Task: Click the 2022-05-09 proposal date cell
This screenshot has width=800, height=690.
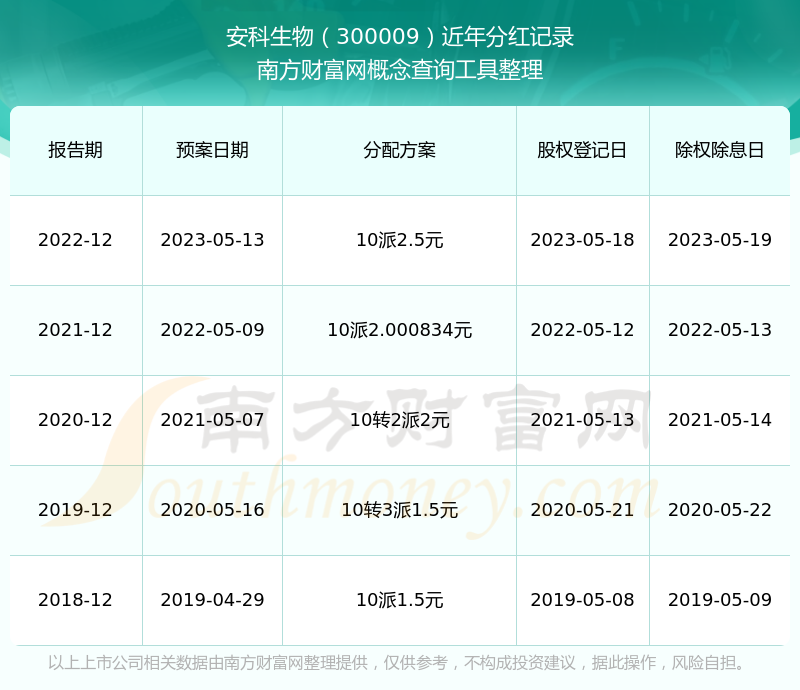Action: (212, 330)
